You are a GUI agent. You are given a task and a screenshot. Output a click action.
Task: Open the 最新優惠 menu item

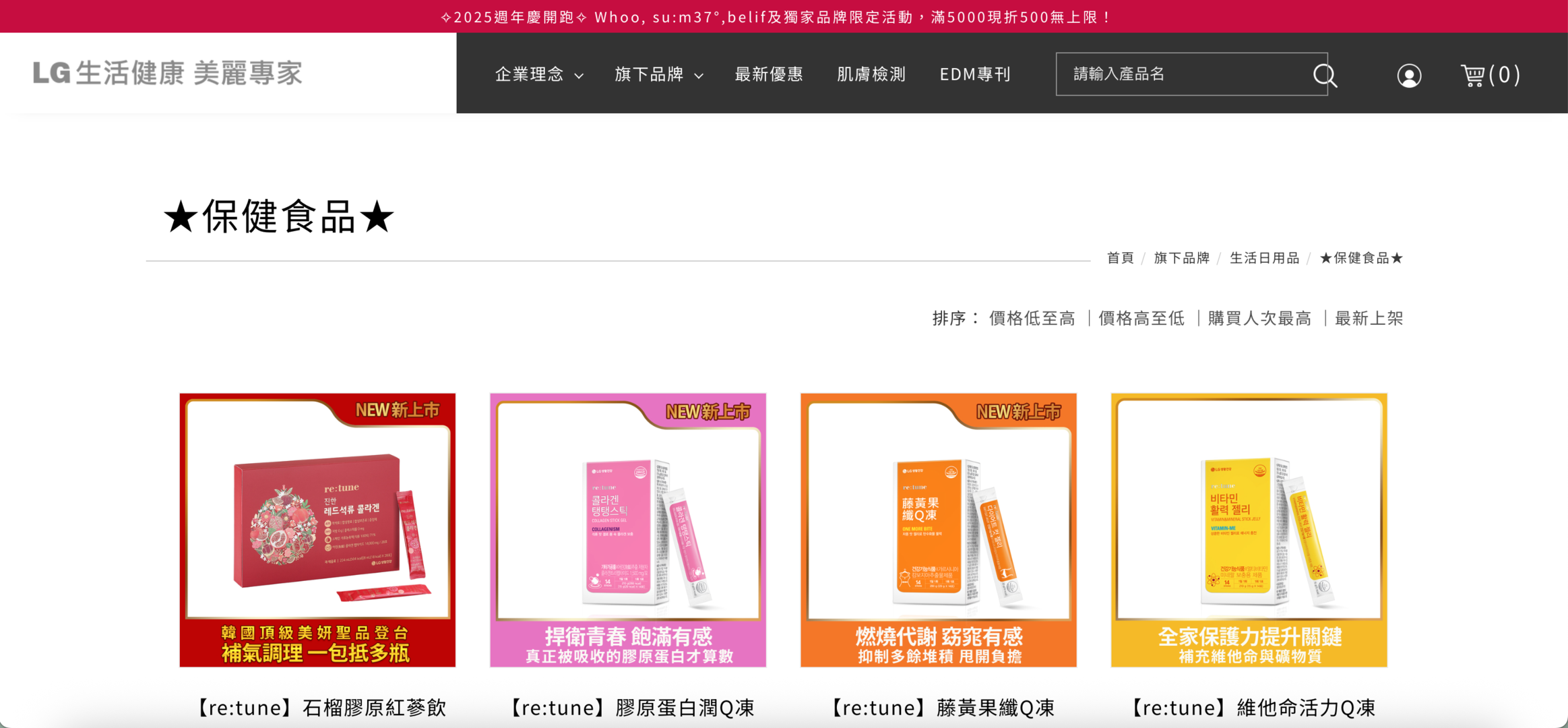point(768,74)
